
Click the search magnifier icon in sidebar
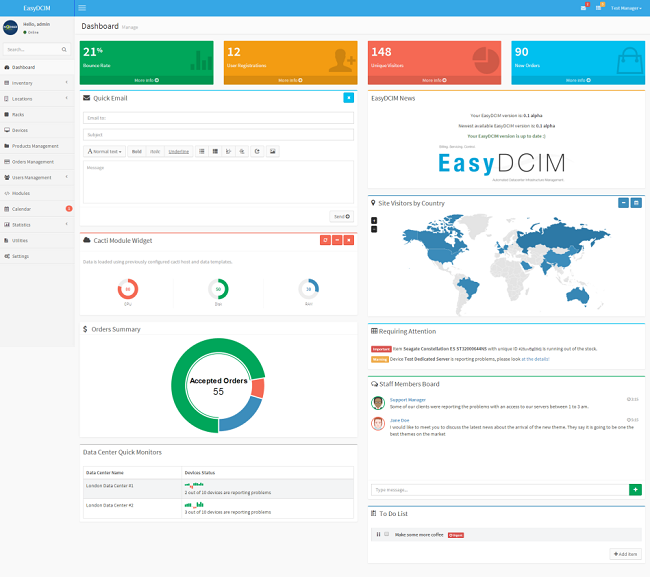click(64, 49)
